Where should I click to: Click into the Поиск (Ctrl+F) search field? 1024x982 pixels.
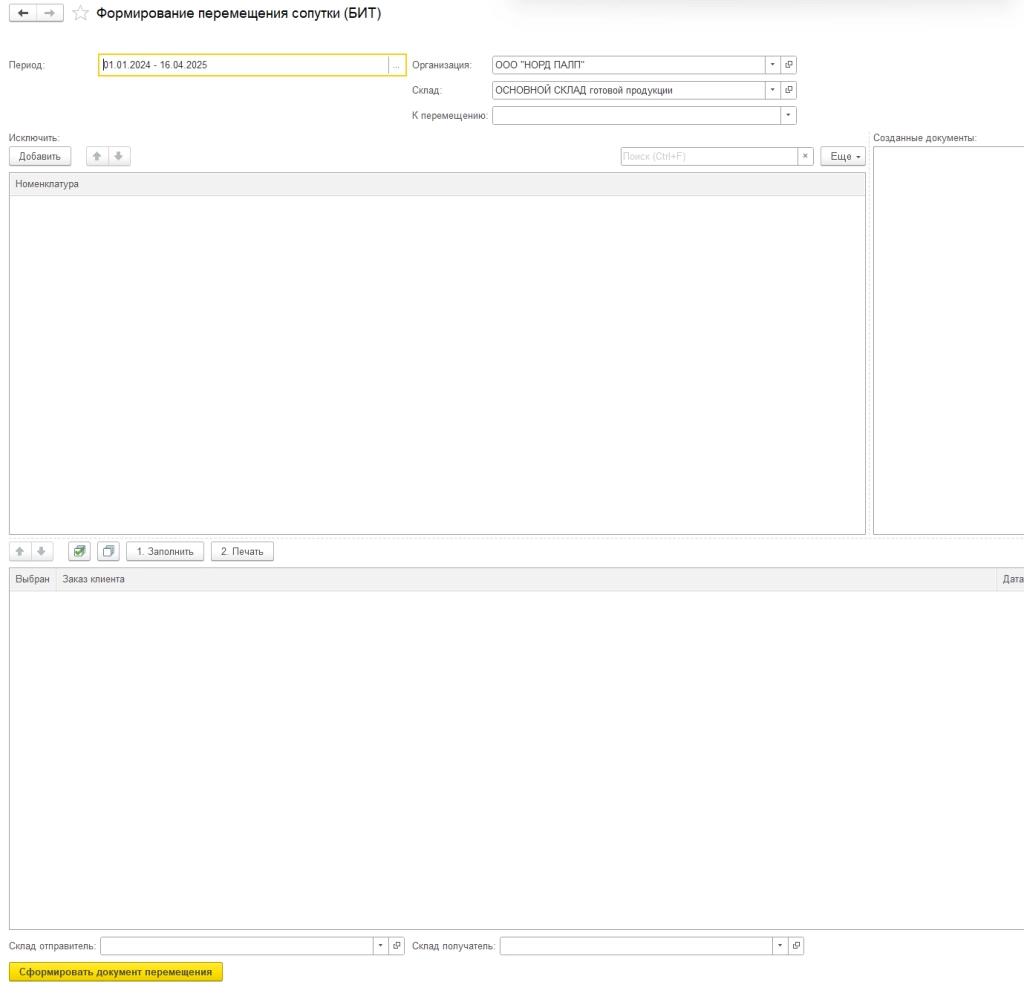708,157
